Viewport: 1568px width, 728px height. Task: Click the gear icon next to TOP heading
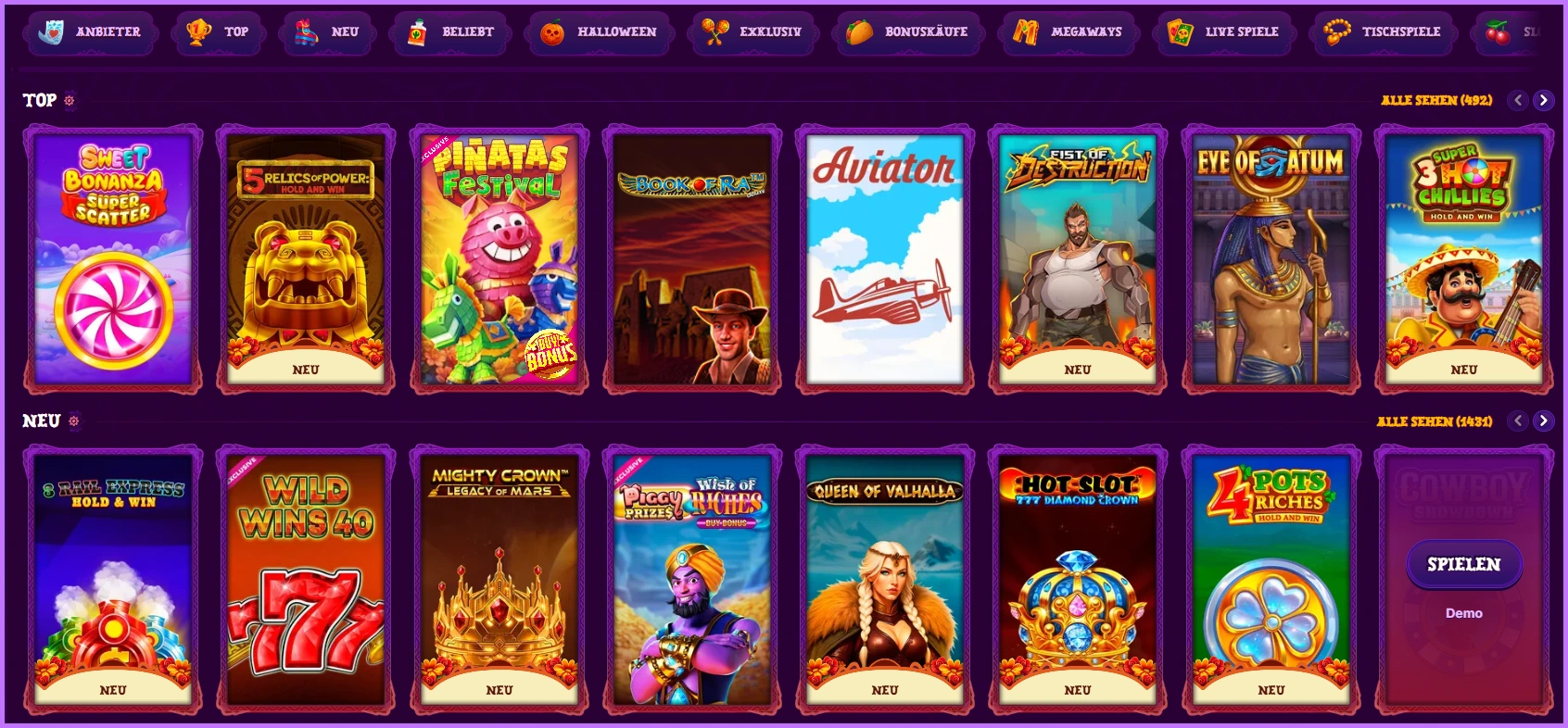point(70,100)
